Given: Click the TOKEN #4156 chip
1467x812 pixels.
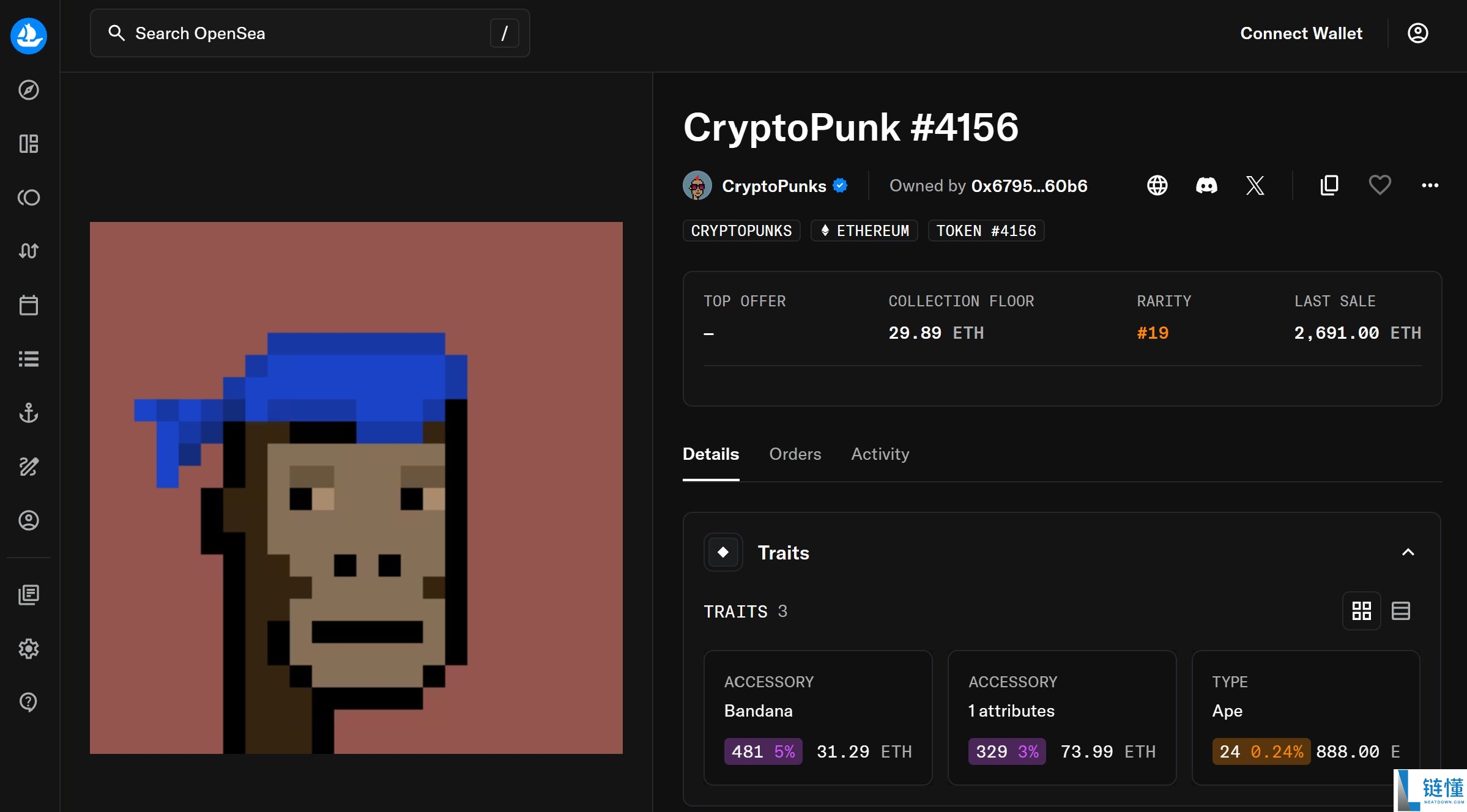Looking at the screenshot, I should click(x=986, y=231).
